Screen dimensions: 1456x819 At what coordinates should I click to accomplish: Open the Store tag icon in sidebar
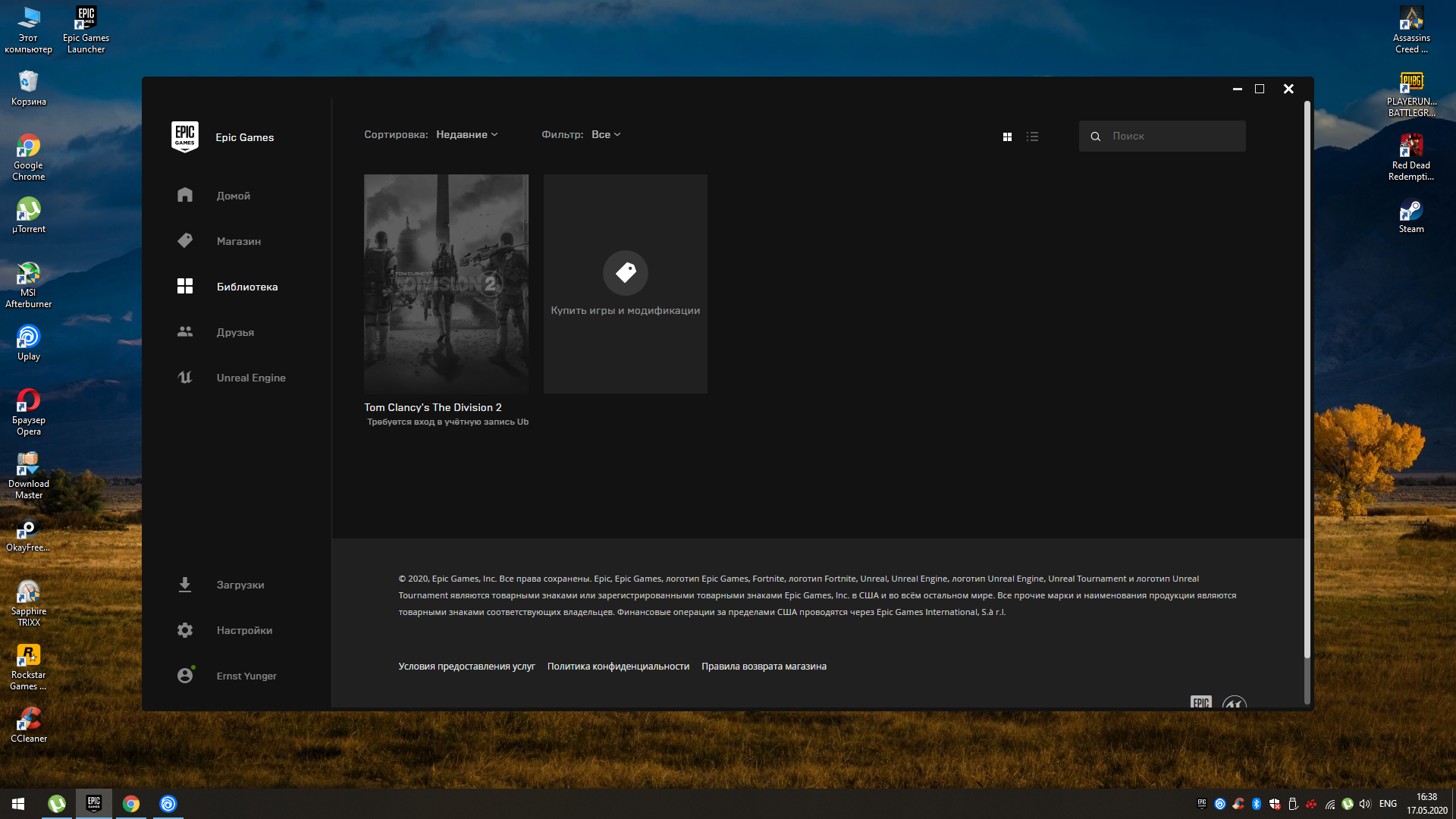(x=185, y=241)
